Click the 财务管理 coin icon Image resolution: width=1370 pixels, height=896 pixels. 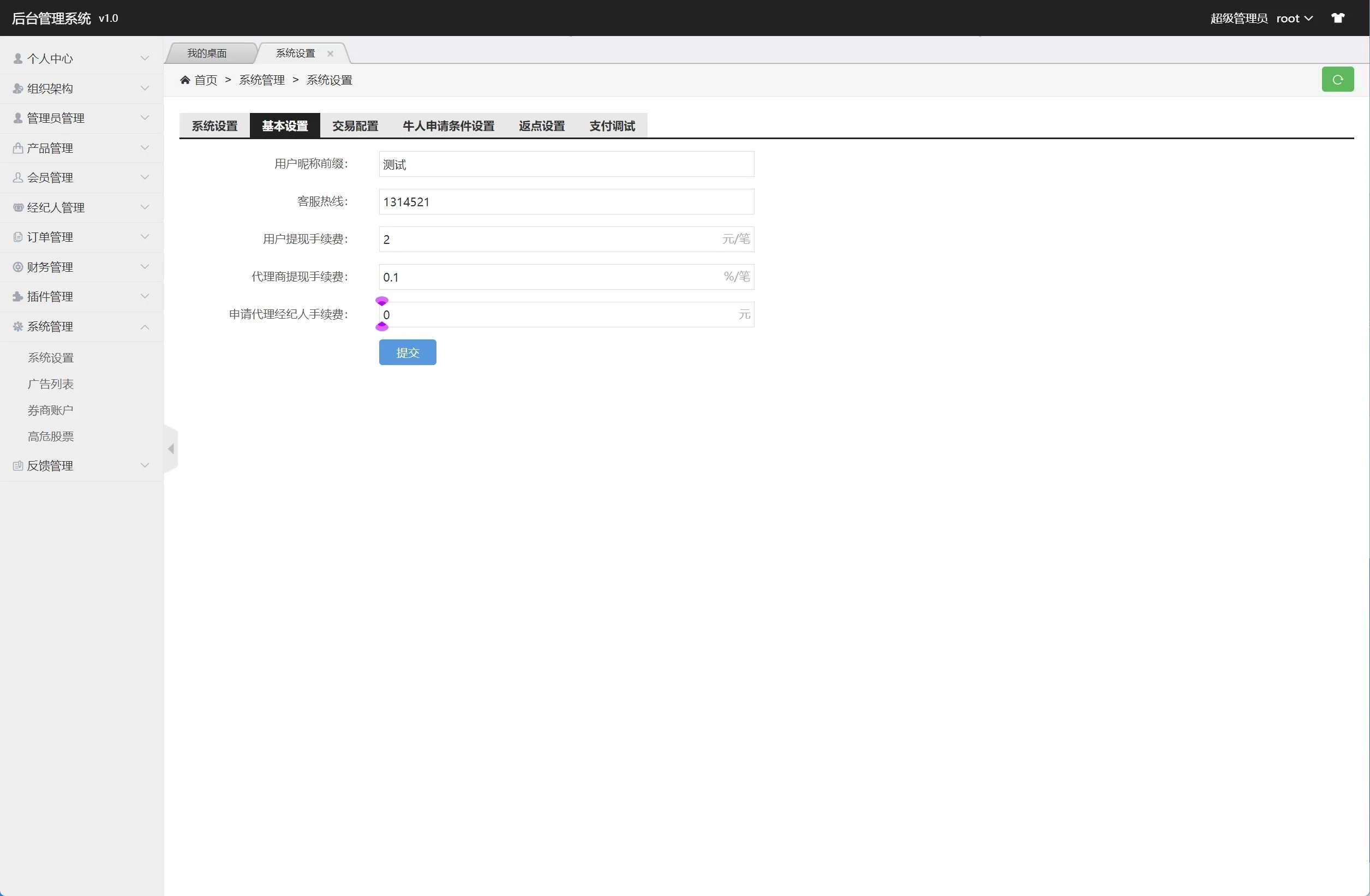[18, 267]
